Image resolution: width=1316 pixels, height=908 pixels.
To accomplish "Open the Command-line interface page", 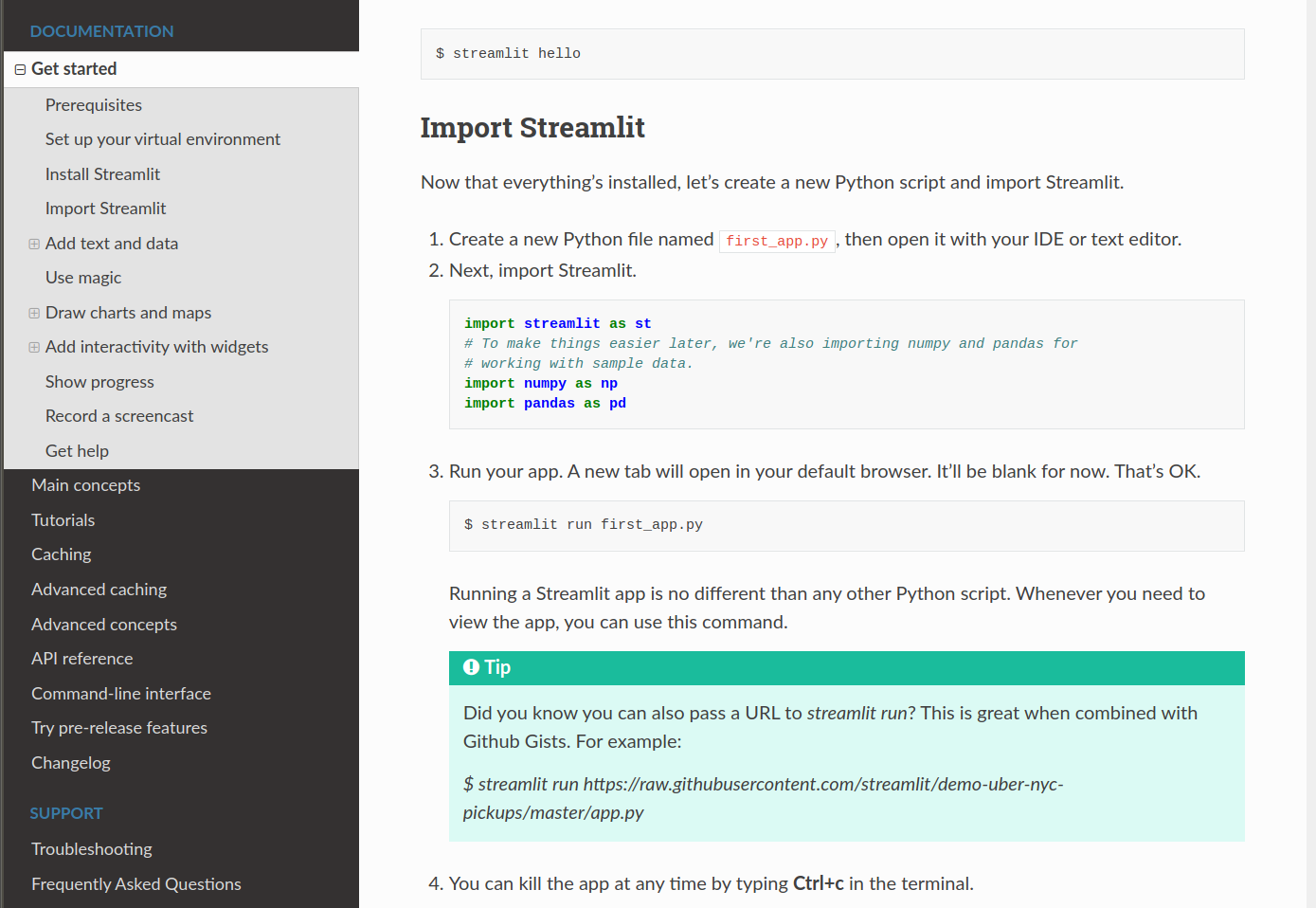I will coord(120,693).
